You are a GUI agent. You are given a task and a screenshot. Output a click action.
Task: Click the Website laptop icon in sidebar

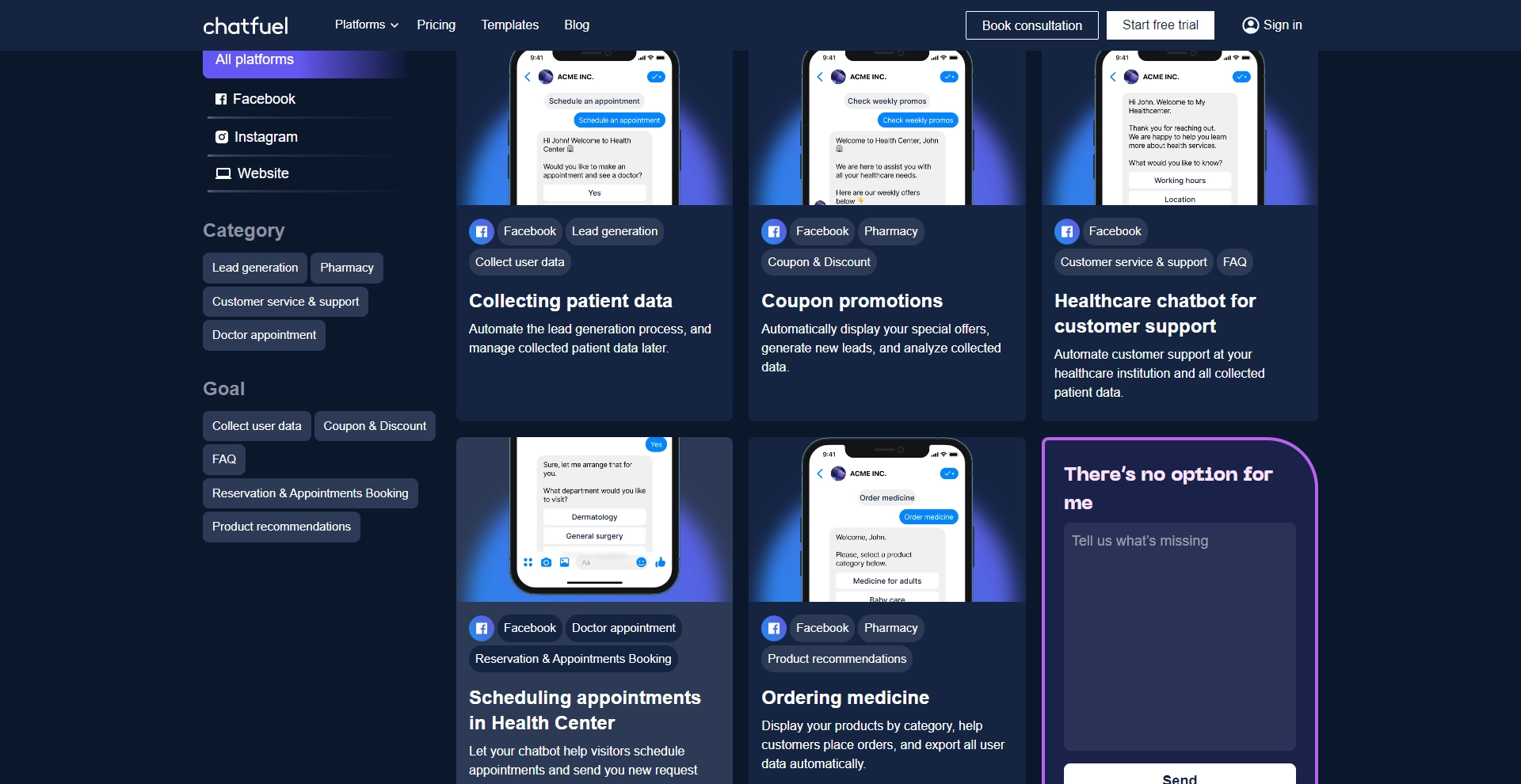(223, 173)
